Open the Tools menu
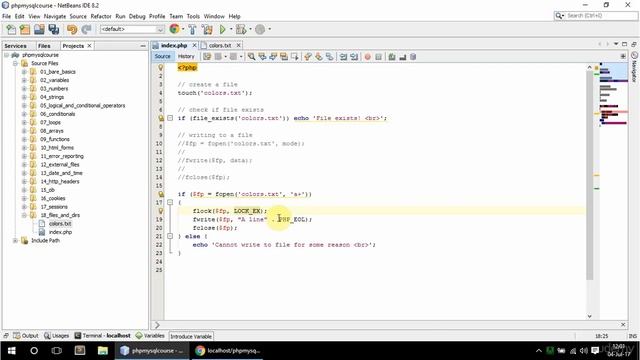Image resolution: width=640 pixels, height=360 pixels. coord(193,16)
